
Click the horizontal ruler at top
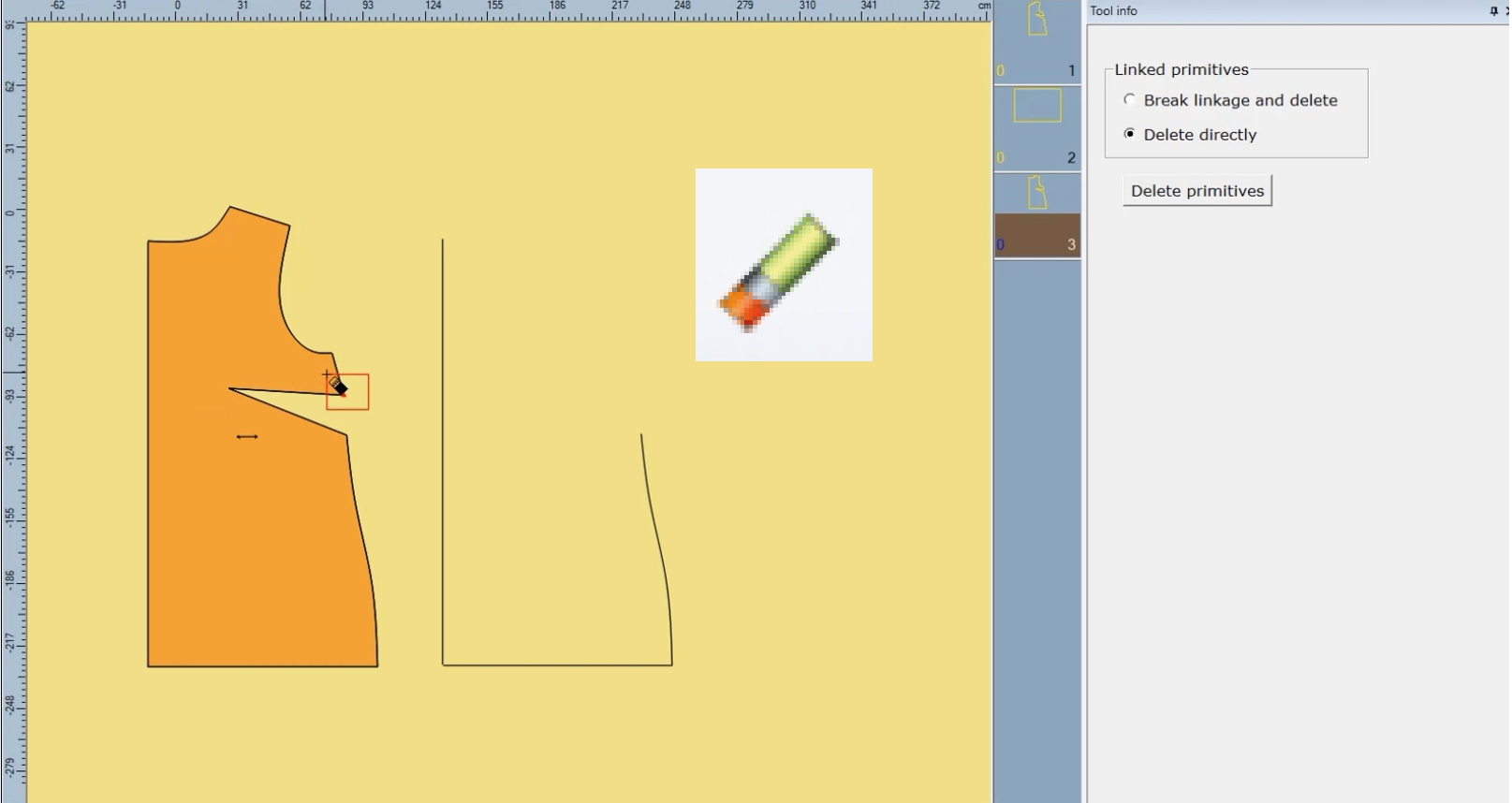pyautogui.click(x=506, y=10)
